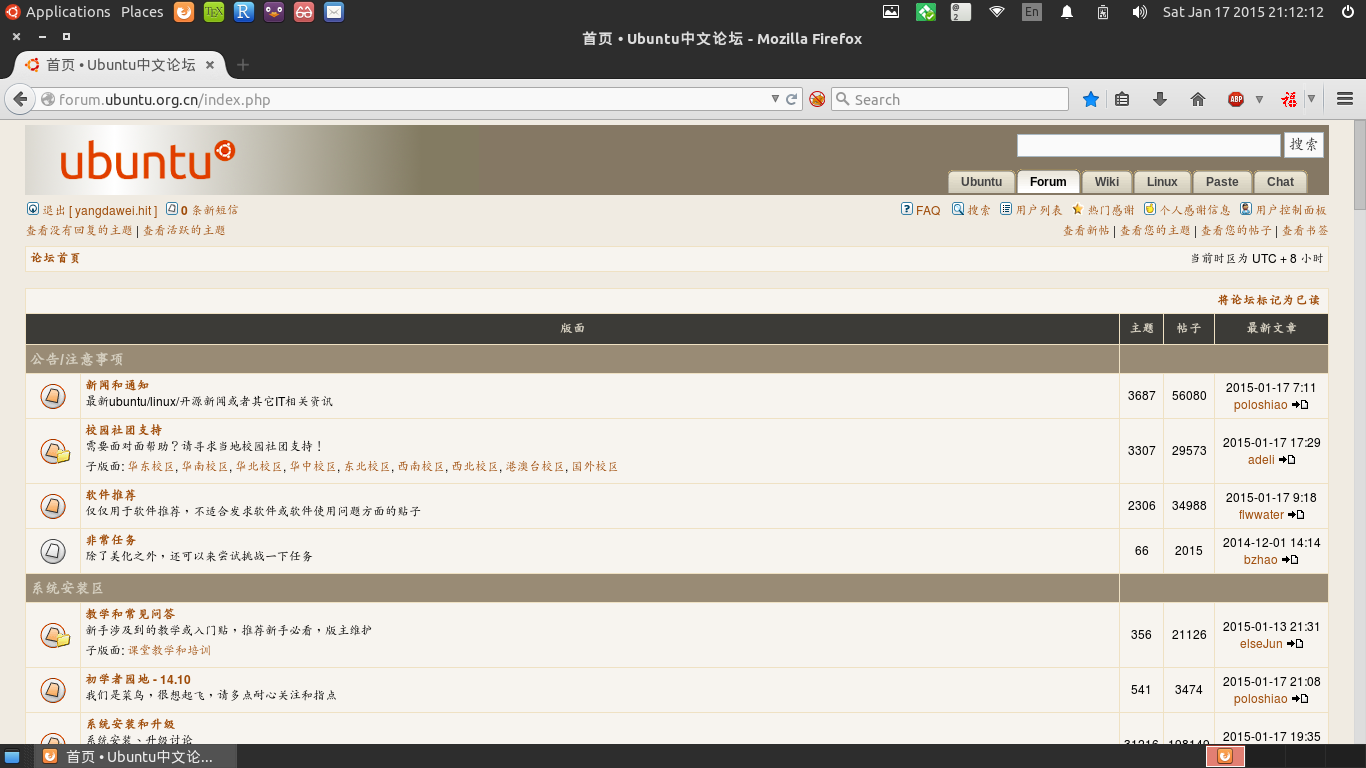Open the mail envelope launcher in top panel
Viewport: 1366px width, 768px height.
(334, 12)
